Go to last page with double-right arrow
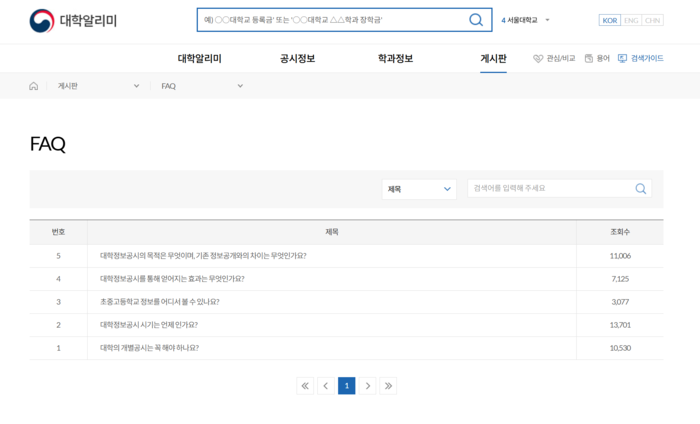This screenshot has height=424, width=700. pyautogui.click(x=388, y=386)
